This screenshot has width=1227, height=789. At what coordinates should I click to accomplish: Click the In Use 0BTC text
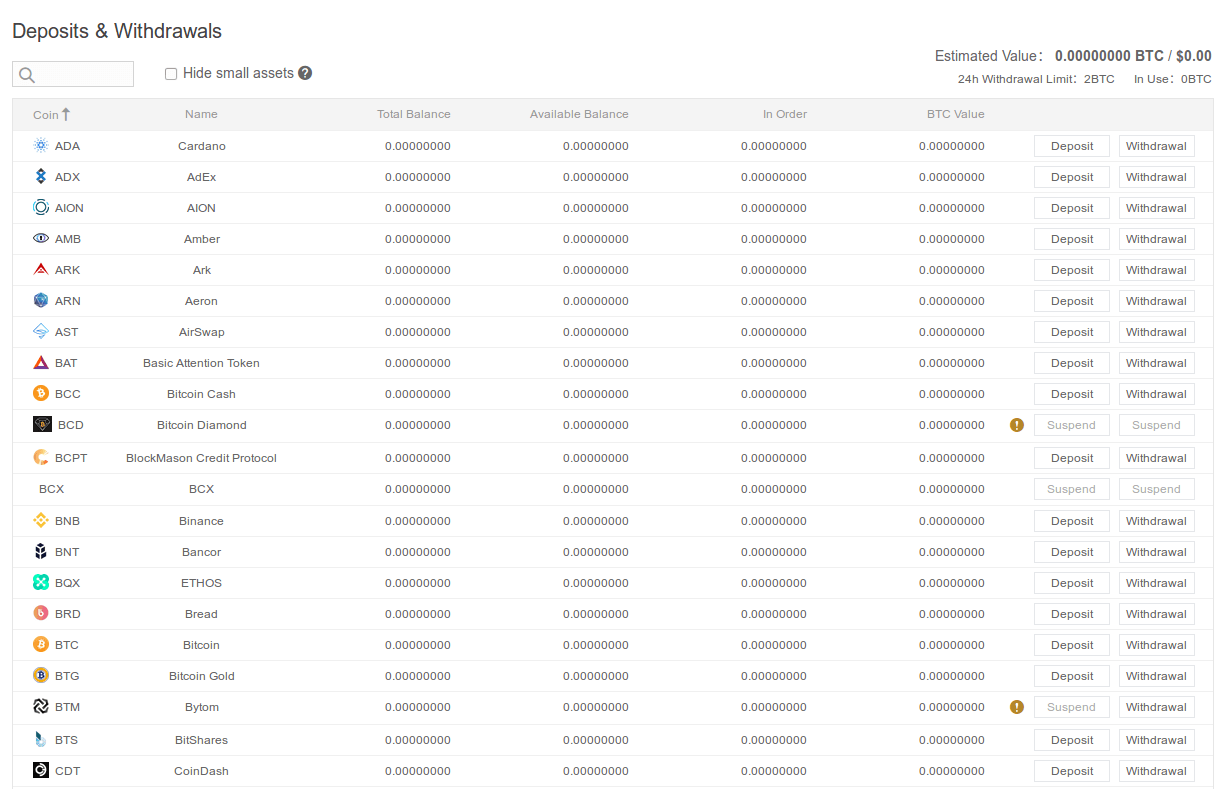coord(1173,79)
